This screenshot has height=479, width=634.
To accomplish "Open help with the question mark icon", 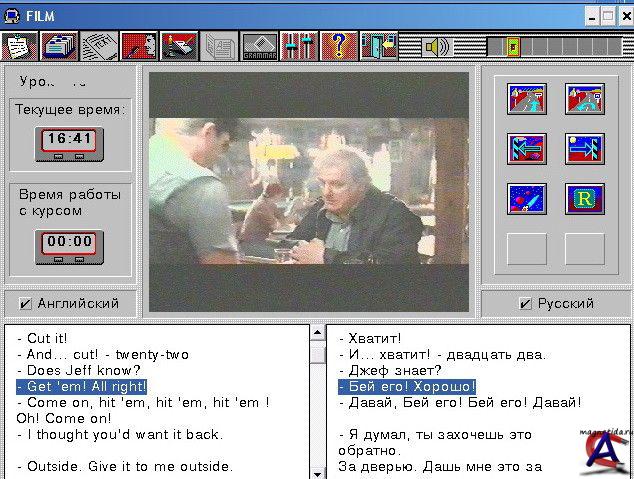I will pyautogui.click(x=340, y=46).
